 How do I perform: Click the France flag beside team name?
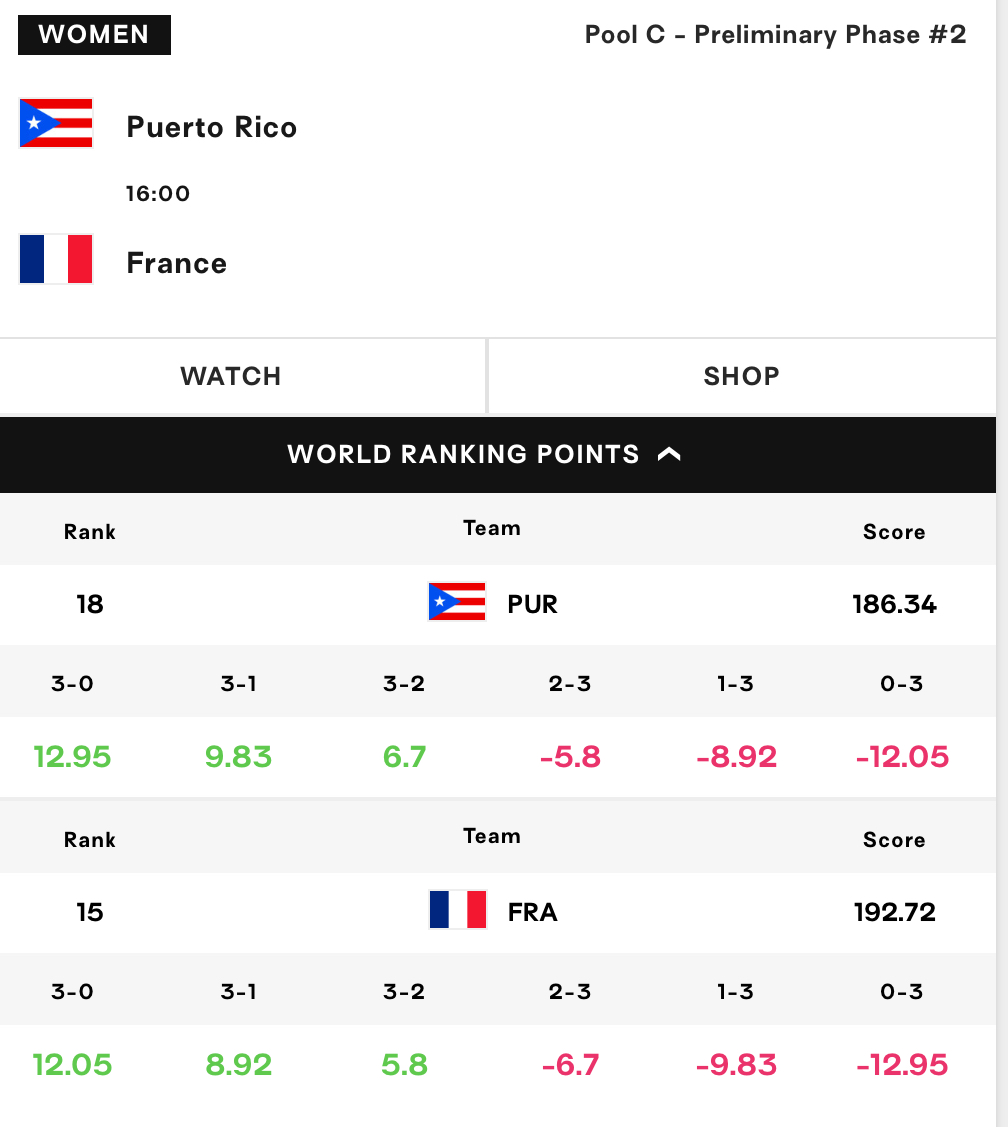(x=56, y=259)
